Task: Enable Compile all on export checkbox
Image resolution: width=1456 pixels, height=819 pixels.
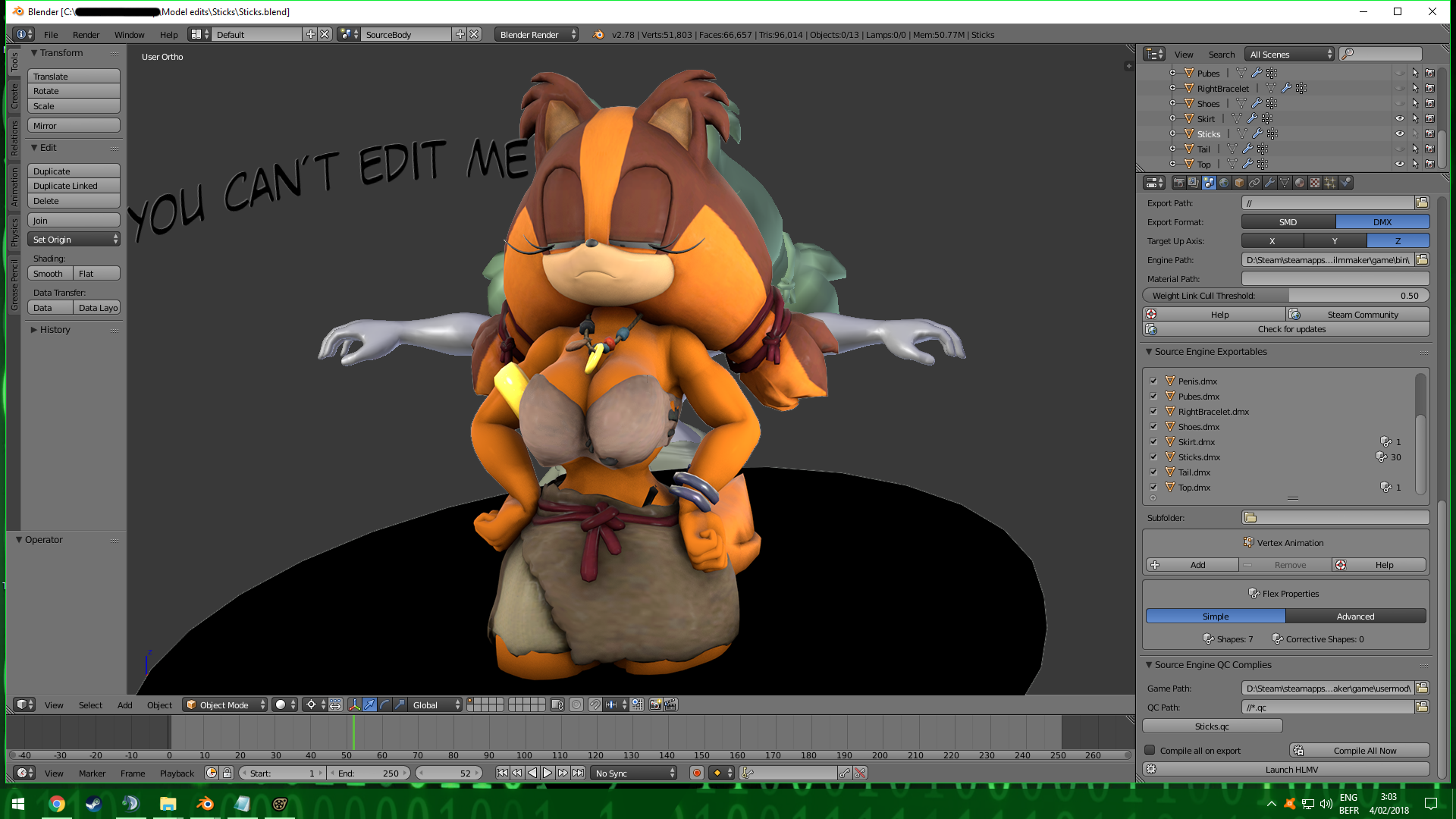Action: tap(1150, 751)
